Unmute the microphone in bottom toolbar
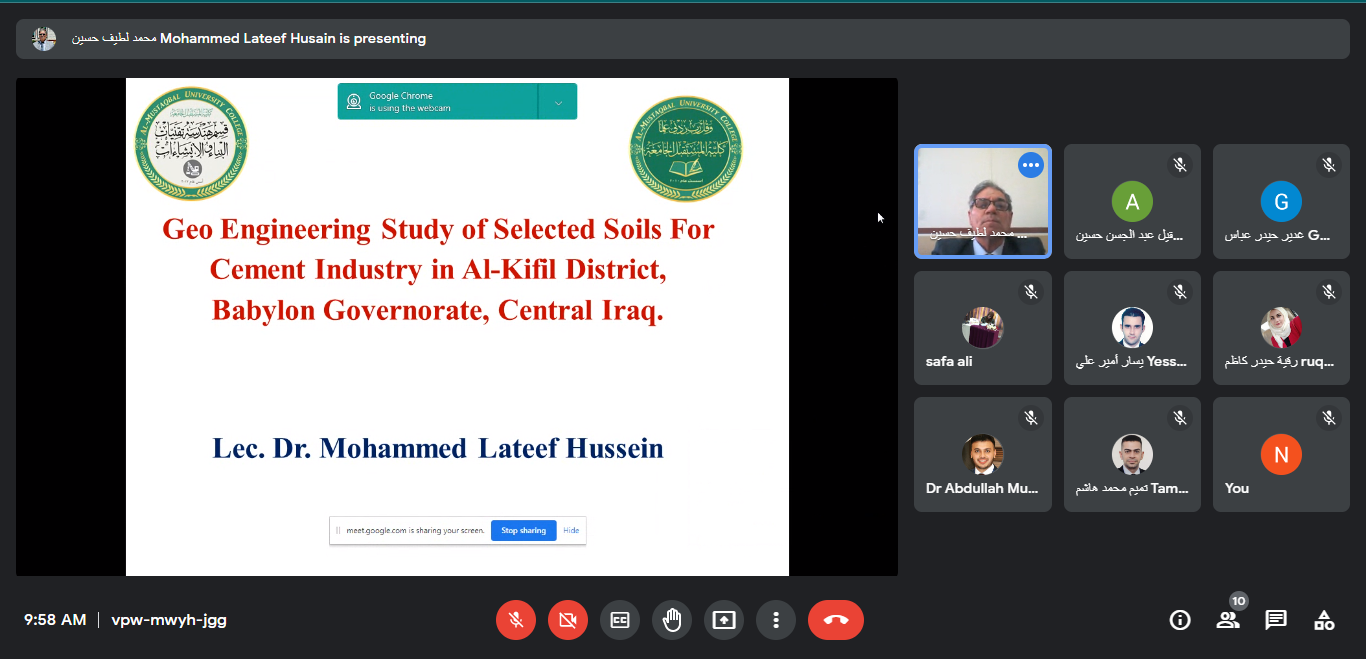Image resolution: width=1366 pixels, height=659 pixels. click(516, 620)
